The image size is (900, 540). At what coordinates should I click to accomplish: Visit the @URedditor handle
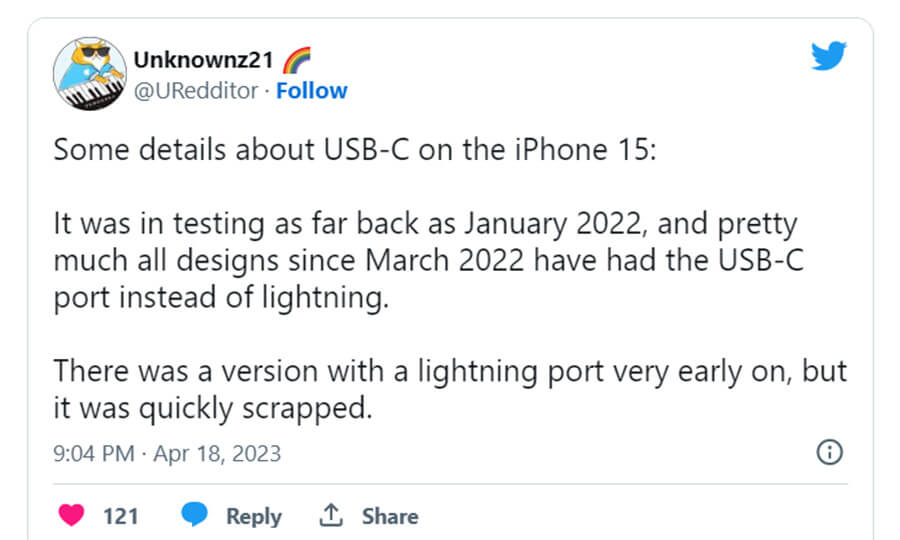click(196, 91)
